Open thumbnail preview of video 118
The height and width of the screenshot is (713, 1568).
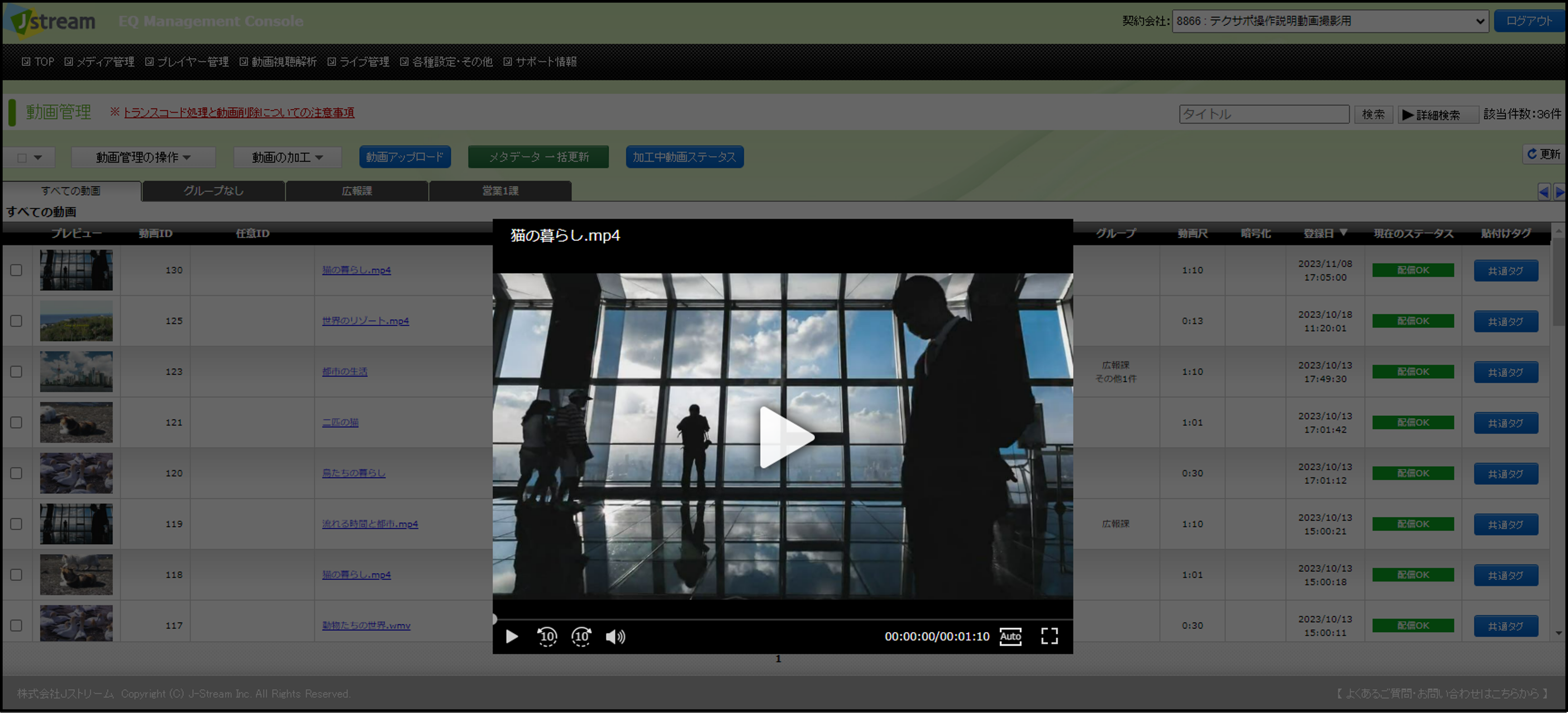pos(76,575)
